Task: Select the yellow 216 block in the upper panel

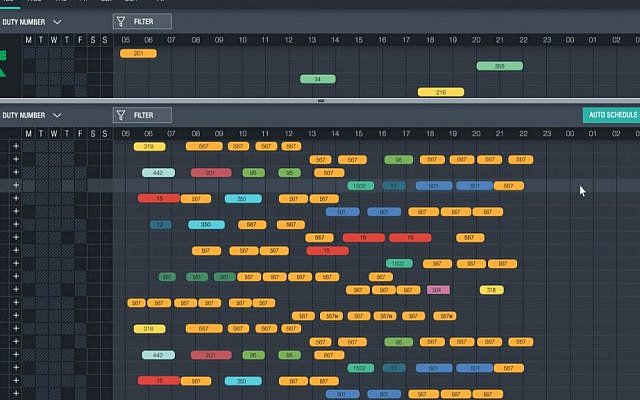Action: coord(441,92)
